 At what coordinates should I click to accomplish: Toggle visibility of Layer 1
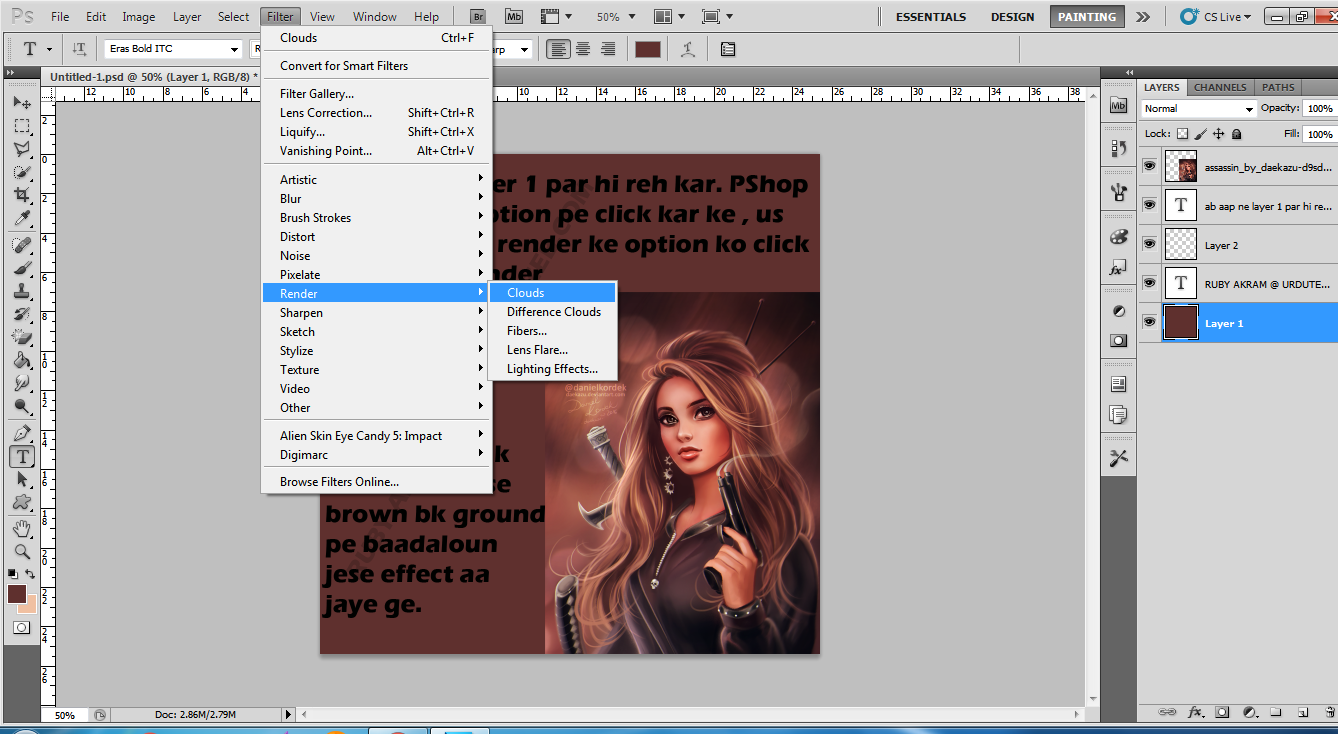(x=1150, y=322)
